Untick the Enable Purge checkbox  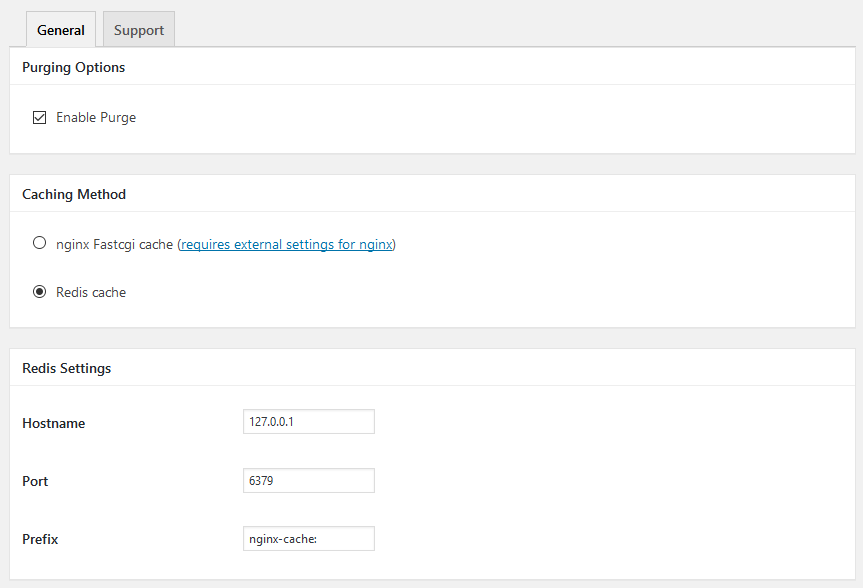pos(40,117)
